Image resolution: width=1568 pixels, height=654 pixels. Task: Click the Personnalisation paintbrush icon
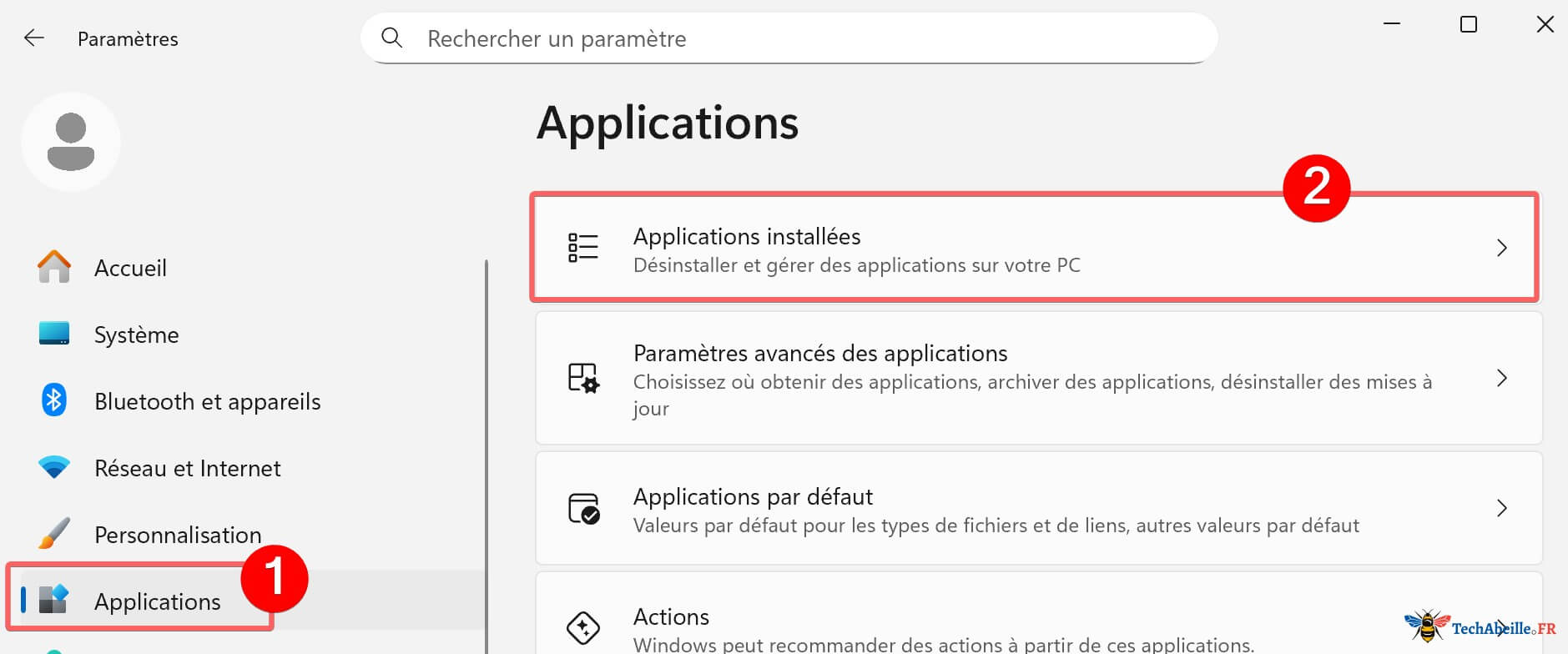54,534
